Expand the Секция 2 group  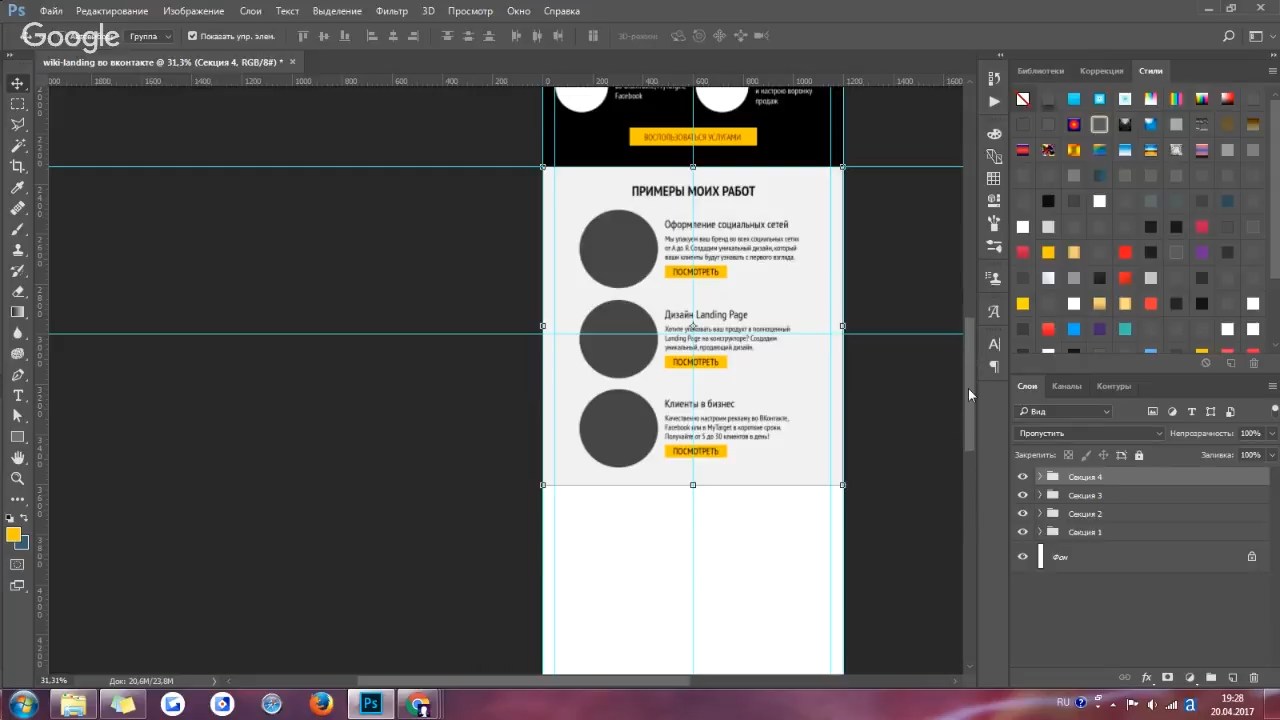point(1039,513)
